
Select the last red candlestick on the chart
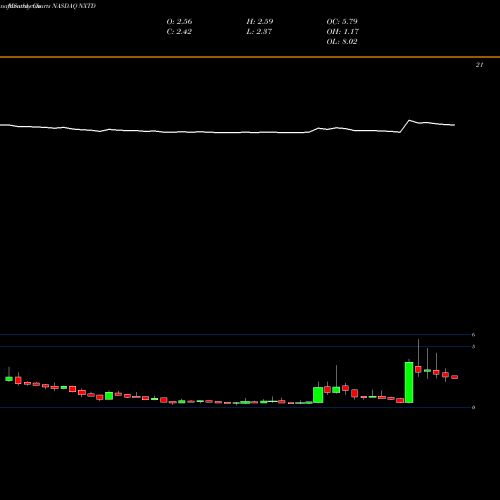pyautogui.click(x=454, y=377)
